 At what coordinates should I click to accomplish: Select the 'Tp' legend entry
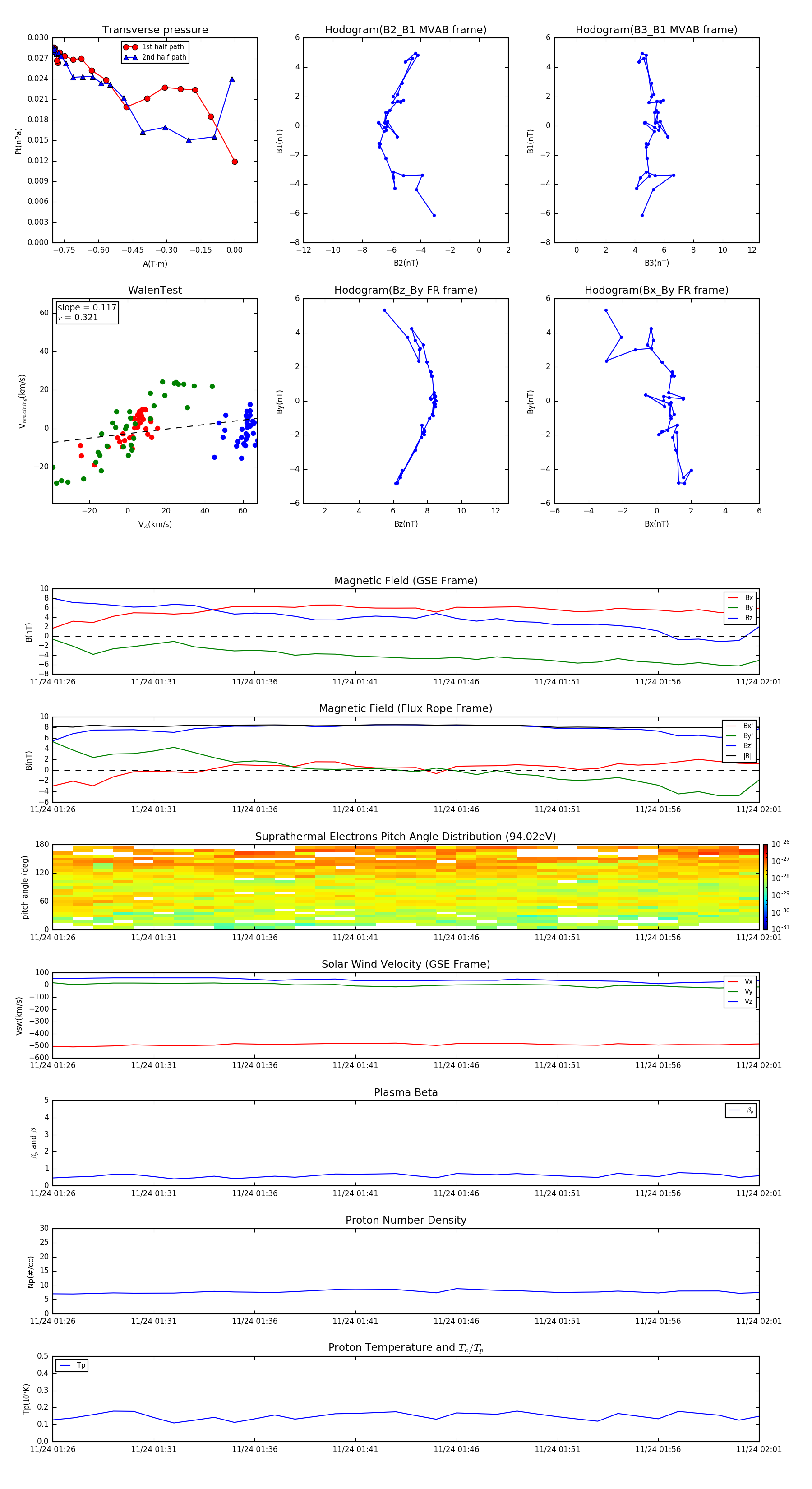tap(72, 1365)
